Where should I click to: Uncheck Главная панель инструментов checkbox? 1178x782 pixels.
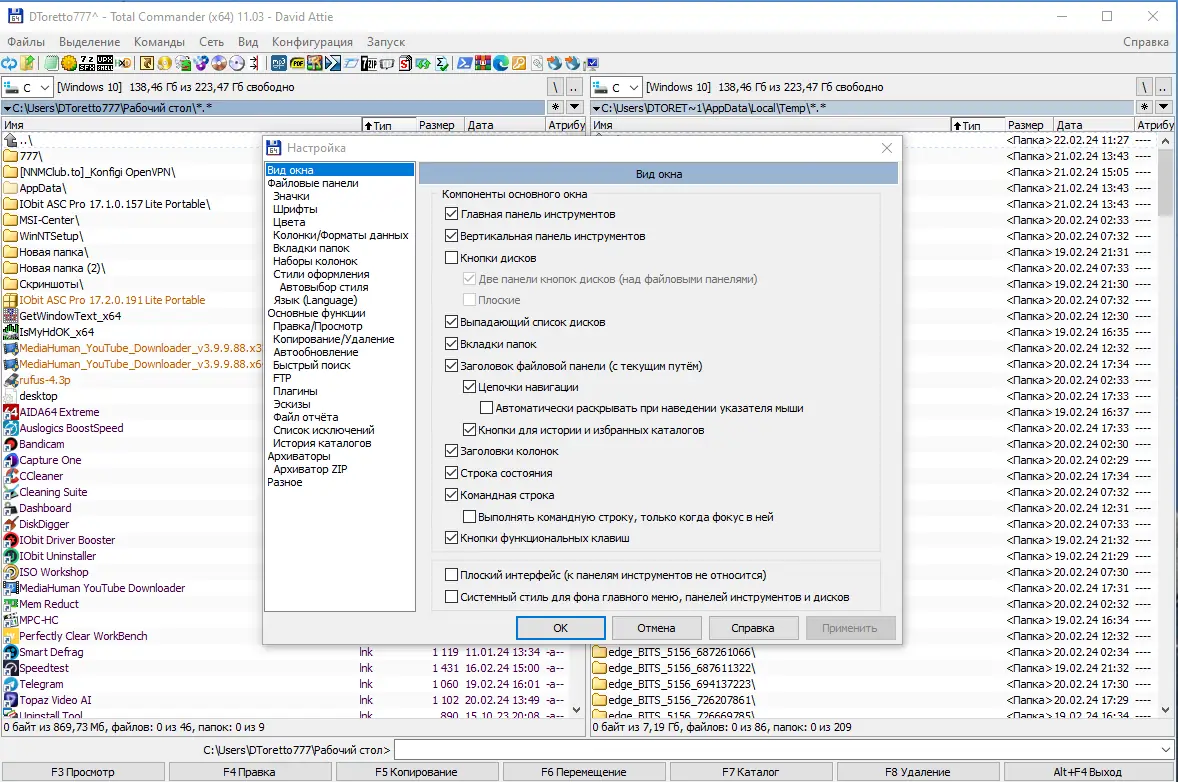pyautogui.click(x=452, y=214)
